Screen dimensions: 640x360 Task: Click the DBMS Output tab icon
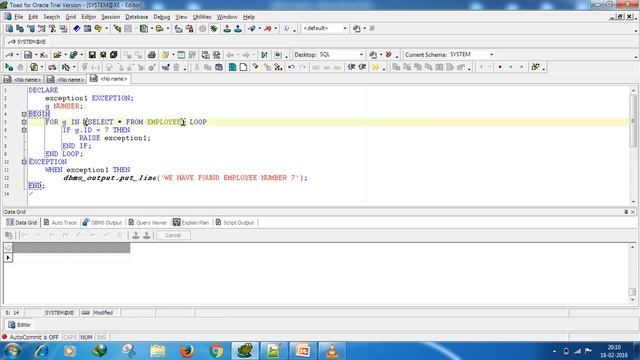86,222
